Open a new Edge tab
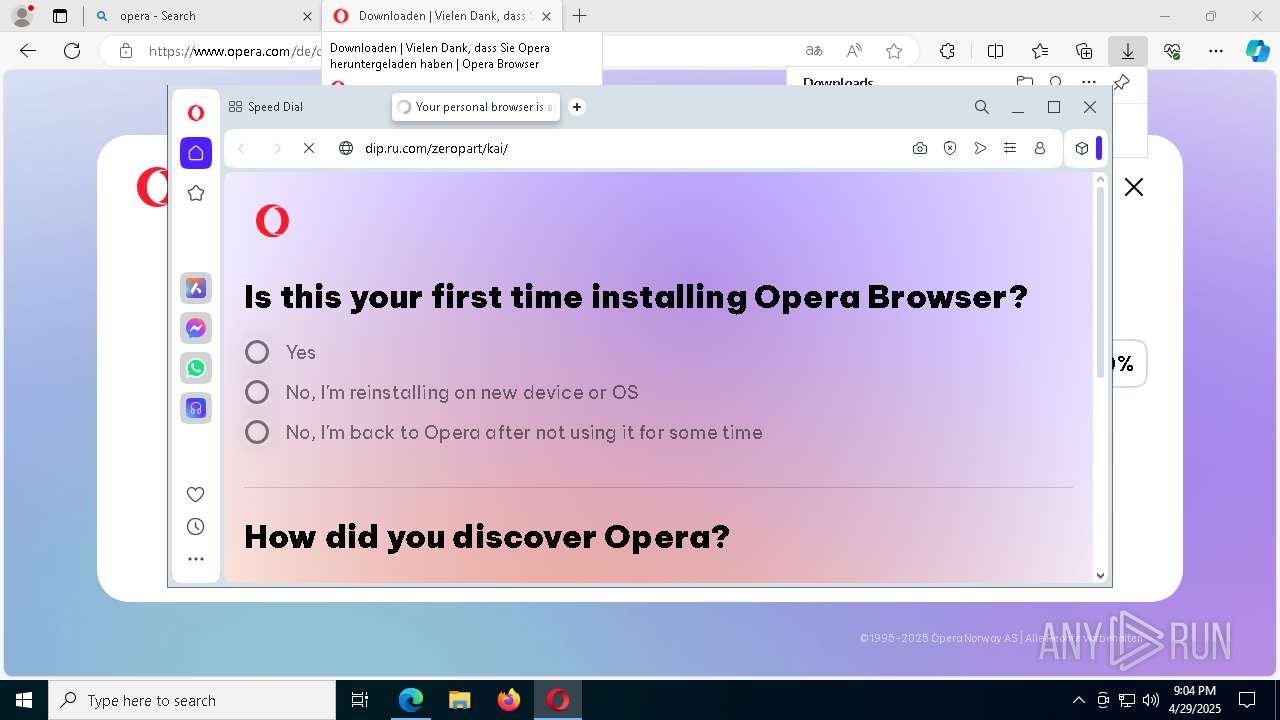This screenshot has height=720, width=1280. (x=579, y=16)
